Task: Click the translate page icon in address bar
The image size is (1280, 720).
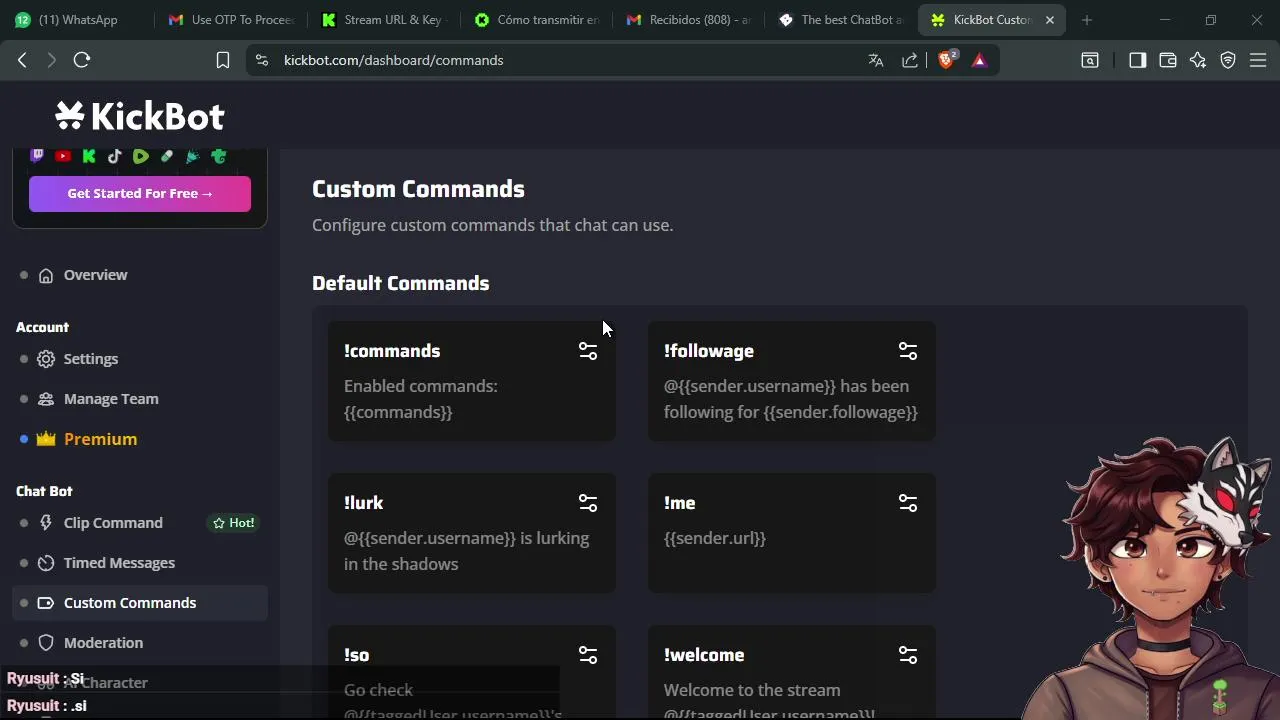Action: coord(876,60)
